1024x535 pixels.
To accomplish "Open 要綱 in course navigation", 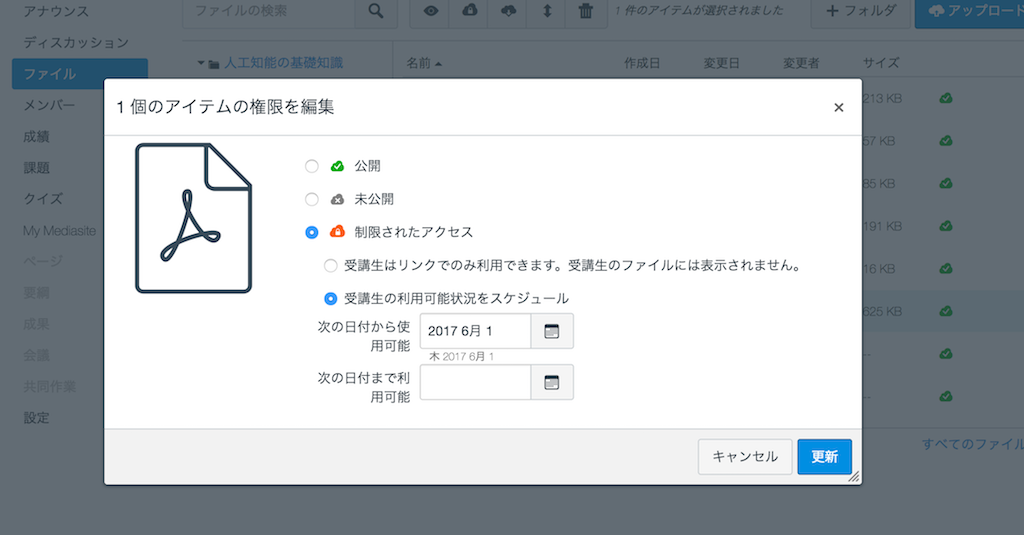I will (37, 293).
